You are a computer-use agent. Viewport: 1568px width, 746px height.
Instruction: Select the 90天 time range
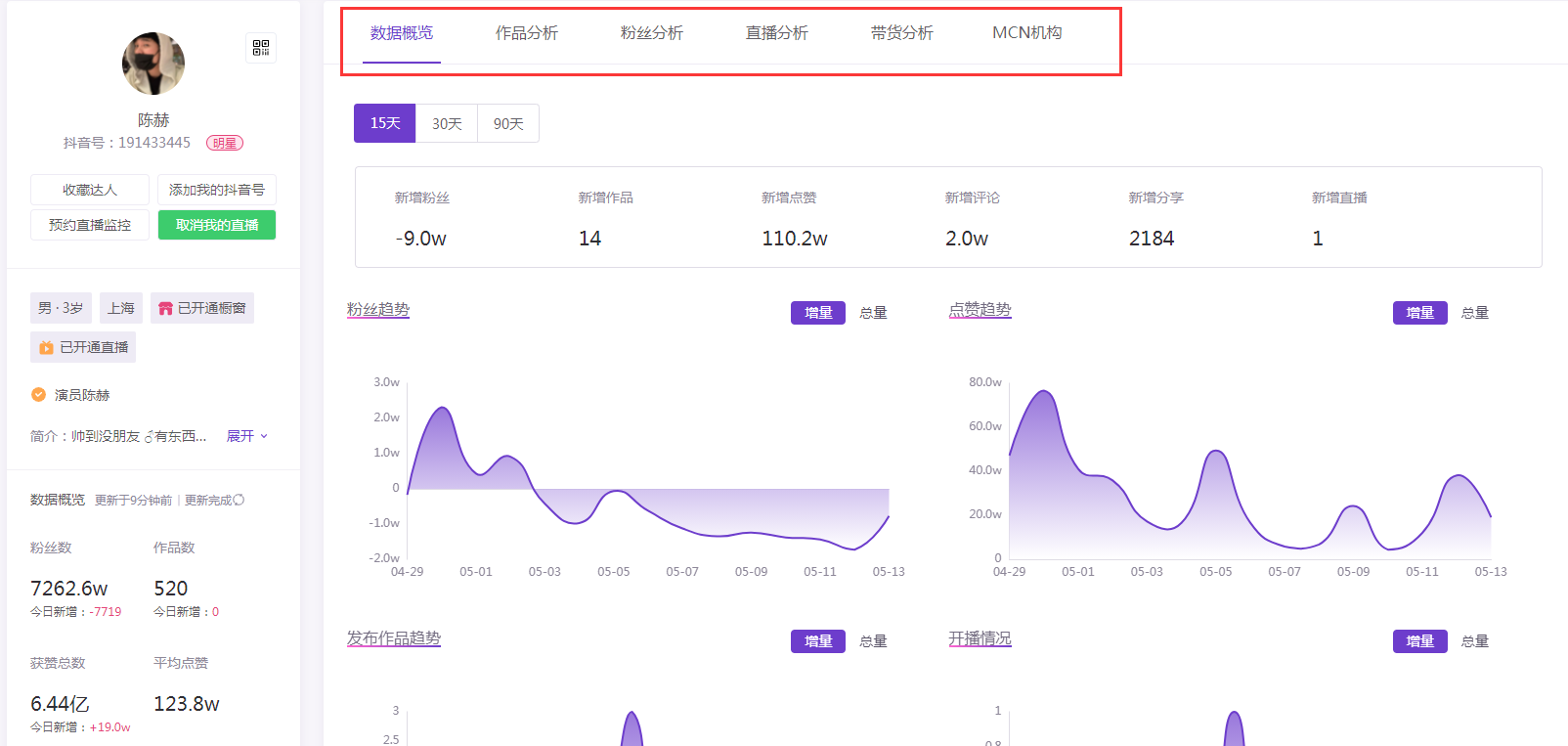click(508, 123)
